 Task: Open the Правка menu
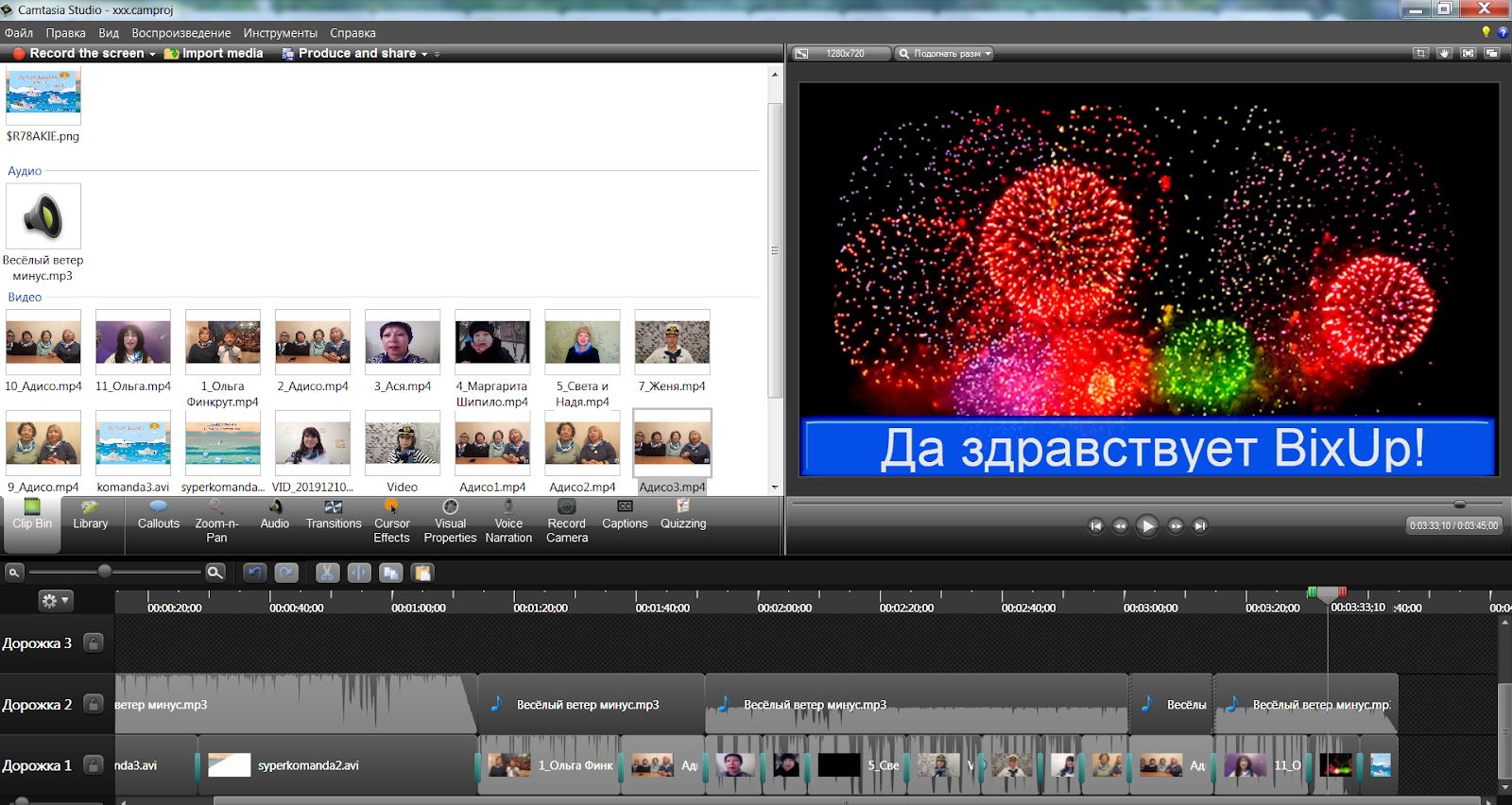point(66,33)
